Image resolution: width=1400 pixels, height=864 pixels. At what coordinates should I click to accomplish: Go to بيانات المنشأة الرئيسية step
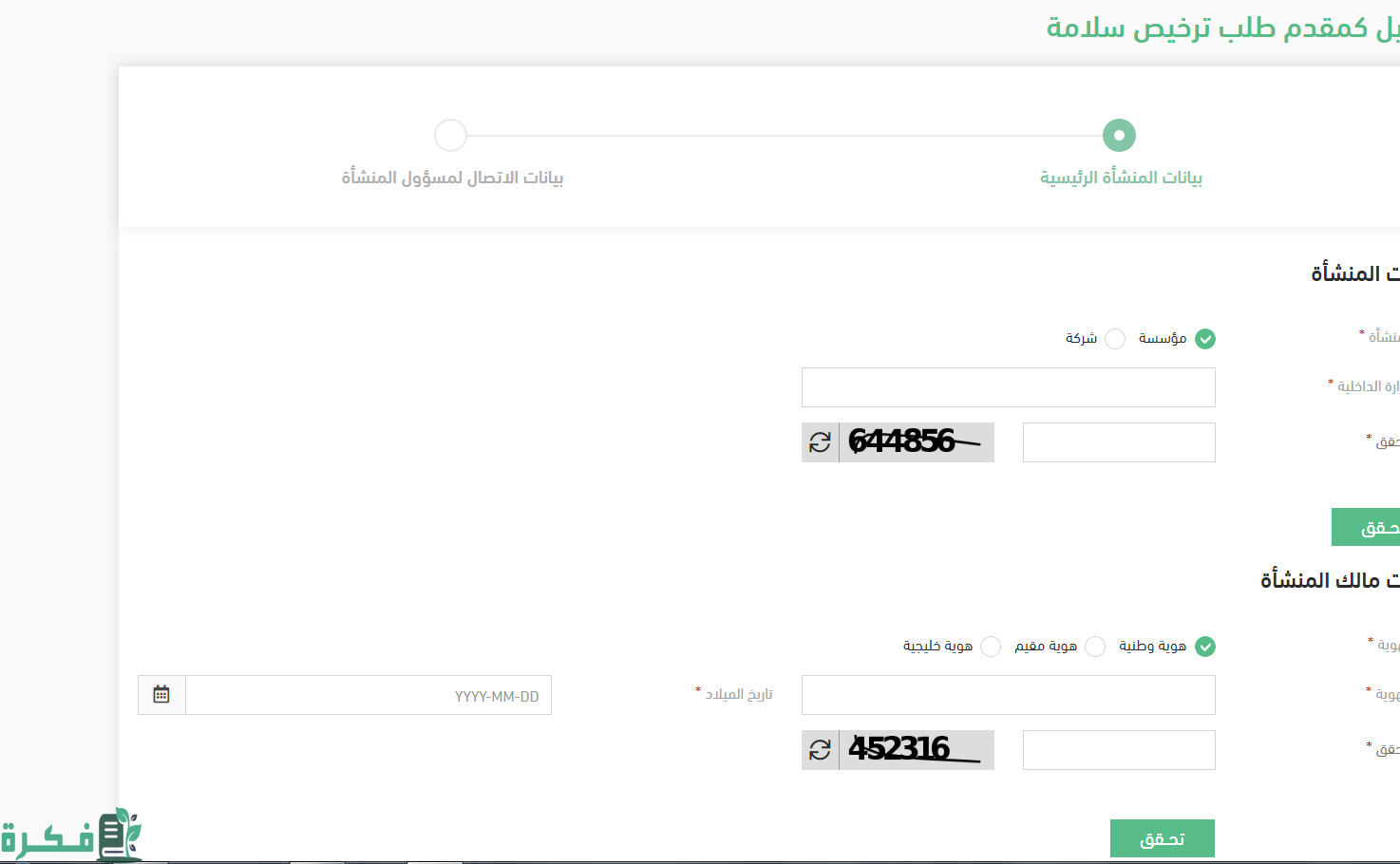(1119, 136)
